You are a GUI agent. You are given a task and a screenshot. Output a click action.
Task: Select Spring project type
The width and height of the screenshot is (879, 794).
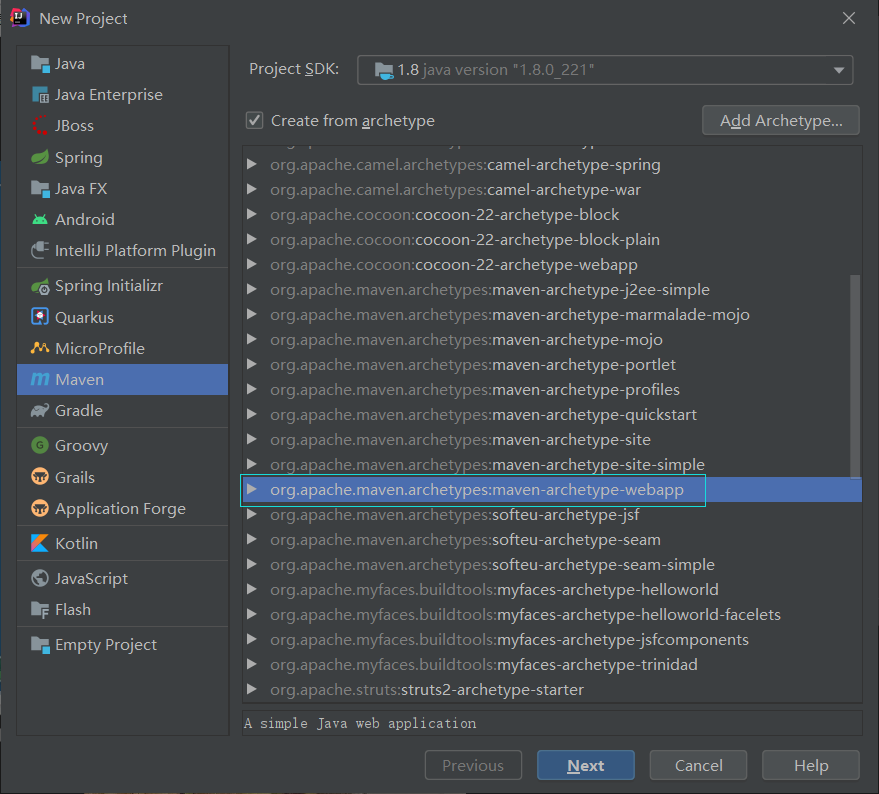tap(123, 158)
